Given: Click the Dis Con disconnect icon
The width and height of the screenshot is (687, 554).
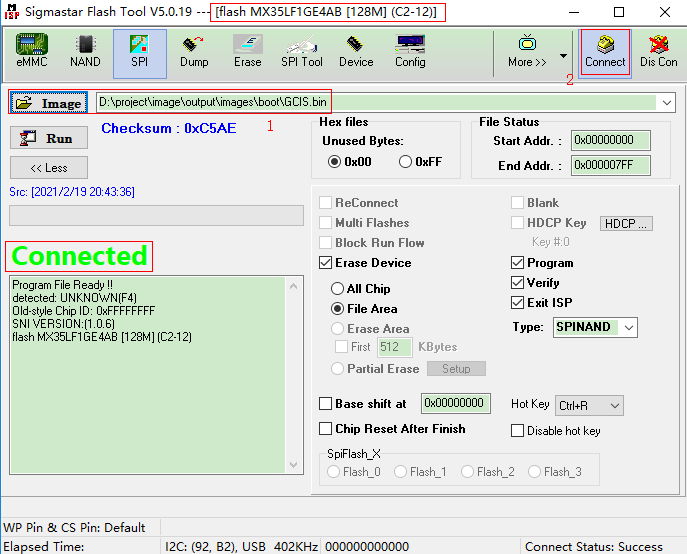Looking at the screenshot, I should pos(659,51).
